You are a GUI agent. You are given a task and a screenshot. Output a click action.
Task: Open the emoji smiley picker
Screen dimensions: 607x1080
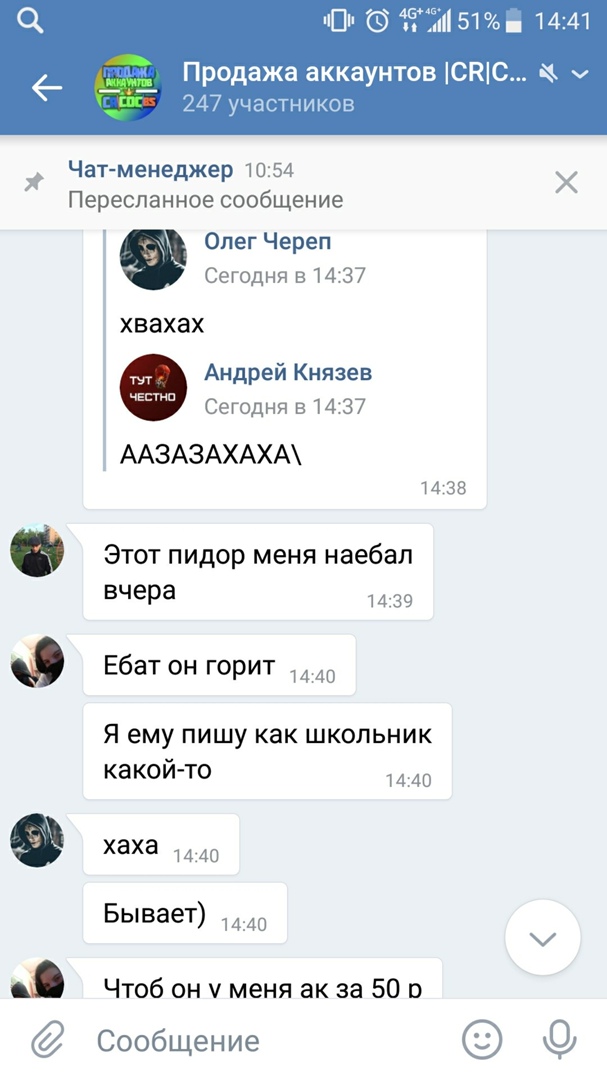(482, 1040)
